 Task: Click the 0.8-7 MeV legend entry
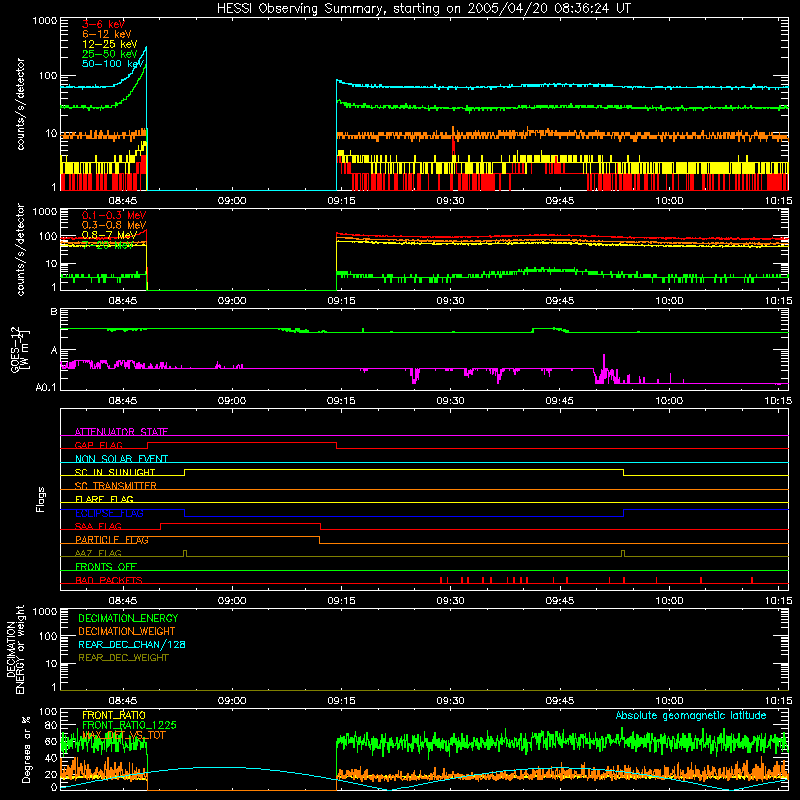(x=110, y=235)
